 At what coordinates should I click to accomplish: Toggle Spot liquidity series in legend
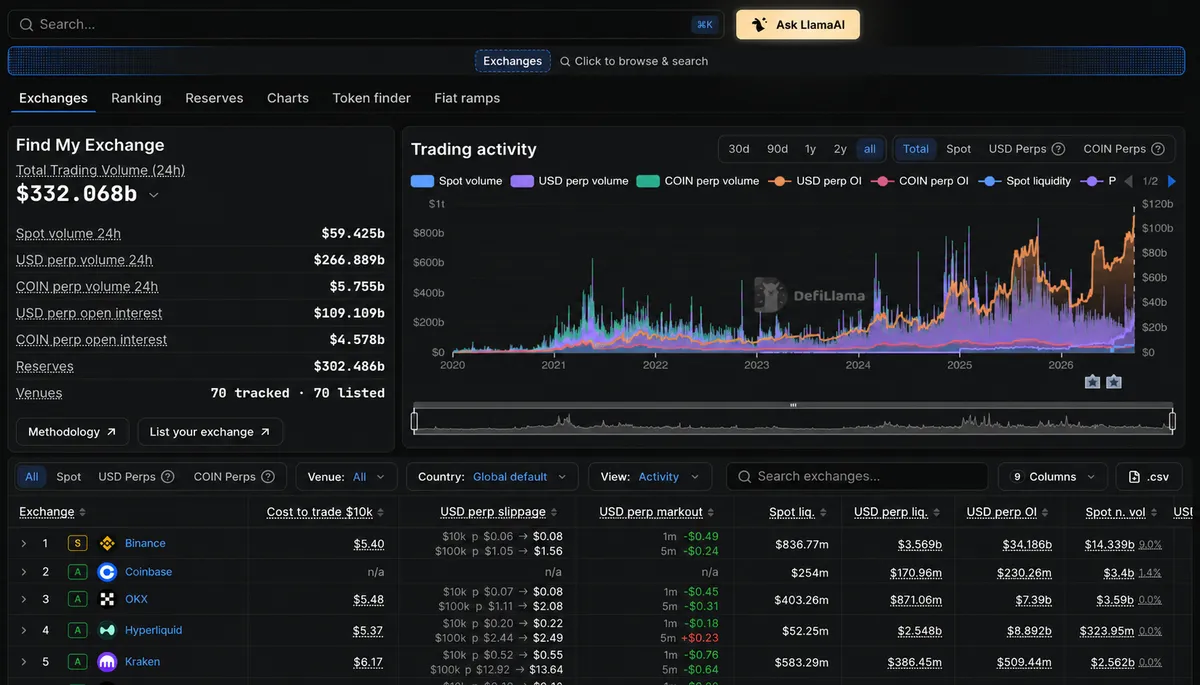tap(1025, 181)
